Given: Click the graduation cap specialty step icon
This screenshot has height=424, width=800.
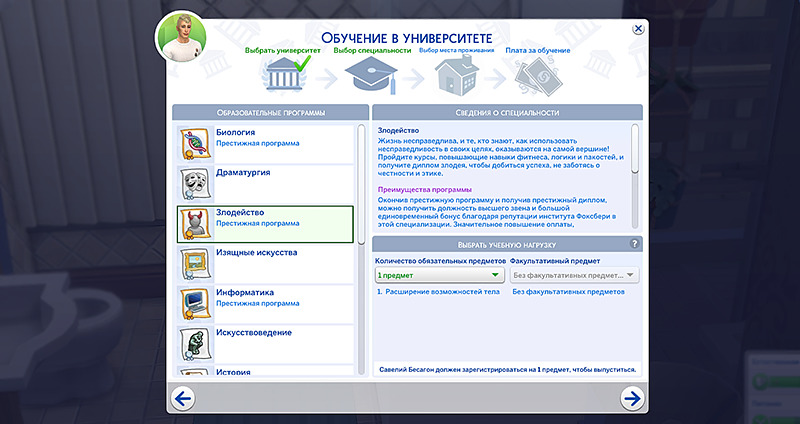Looking at the screenshot, I should point(371,74).
